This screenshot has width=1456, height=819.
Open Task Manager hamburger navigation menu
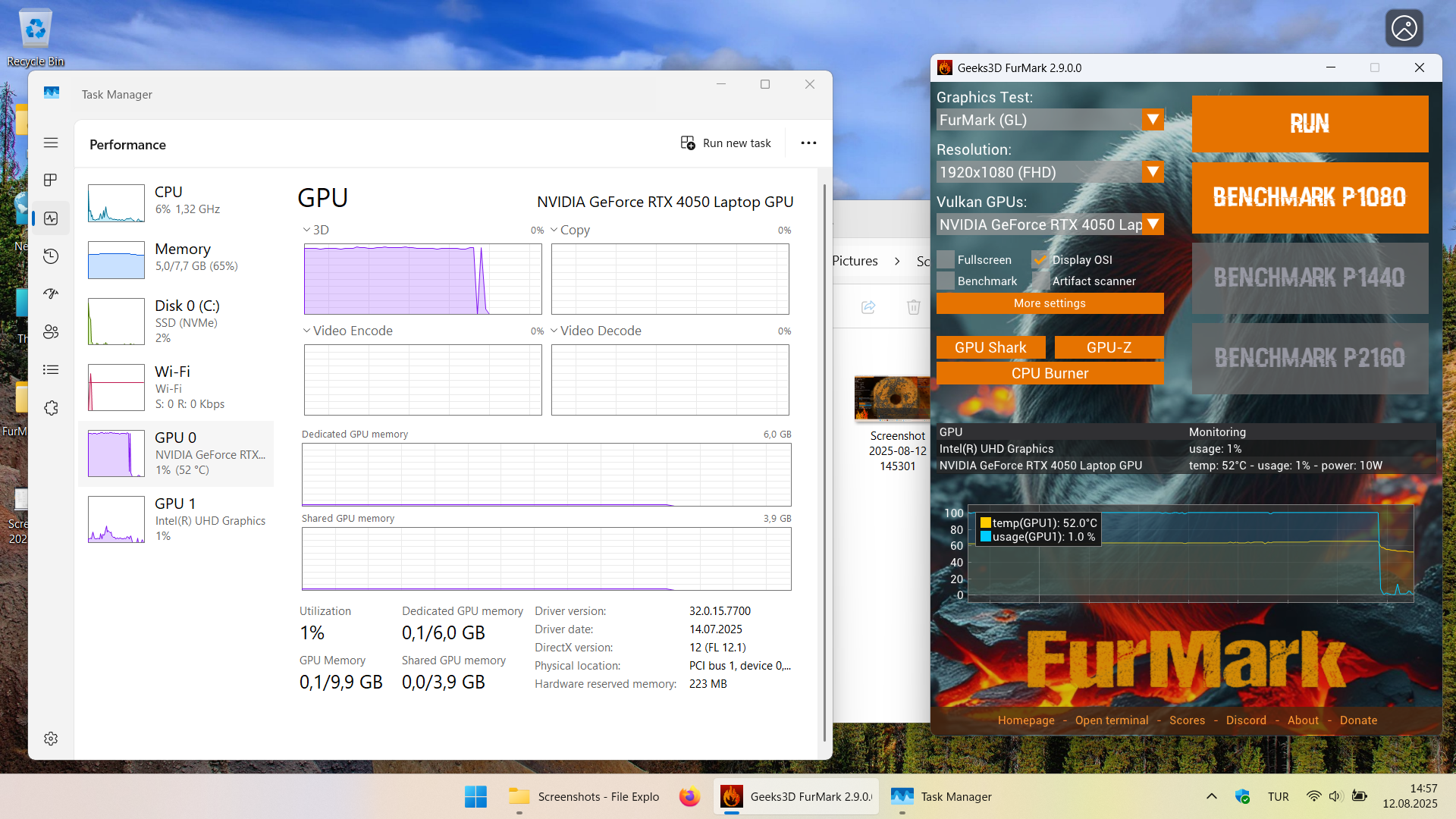click(51, 143)
